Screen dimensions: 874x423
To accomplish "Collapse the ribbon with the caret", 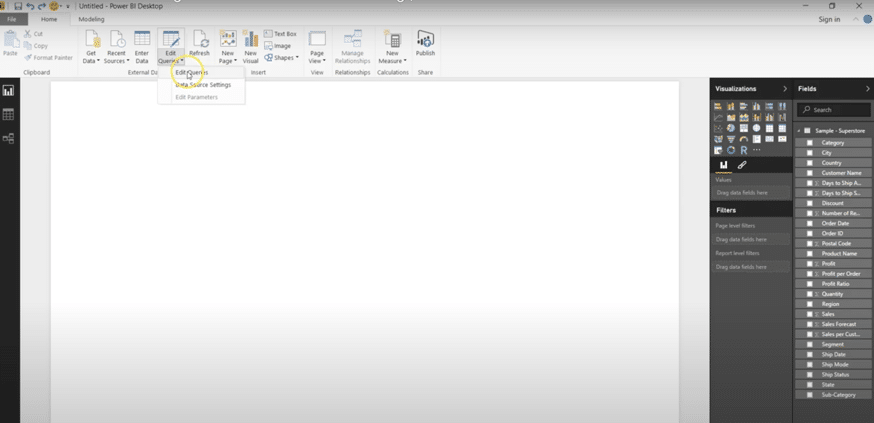I will pos(856,20).
